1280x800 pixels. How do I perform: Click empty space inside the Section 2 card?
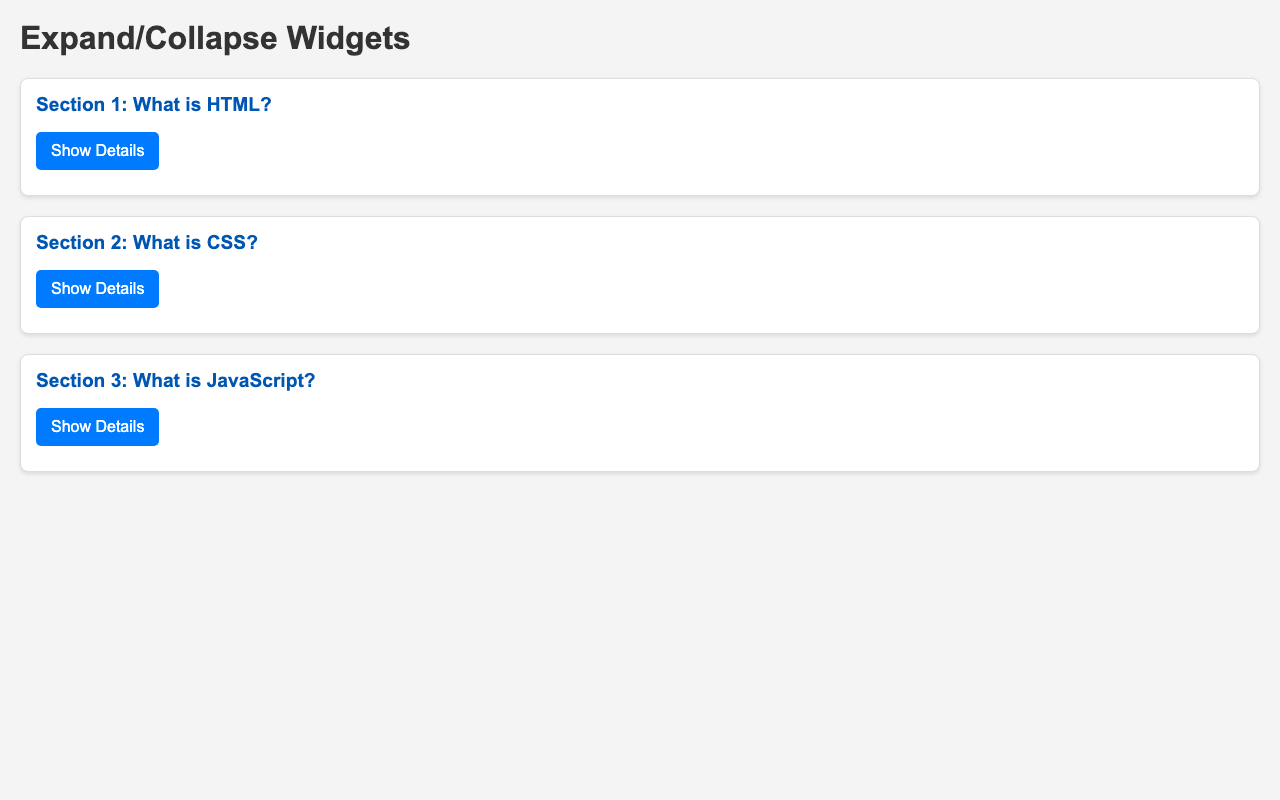click(700, 288)
